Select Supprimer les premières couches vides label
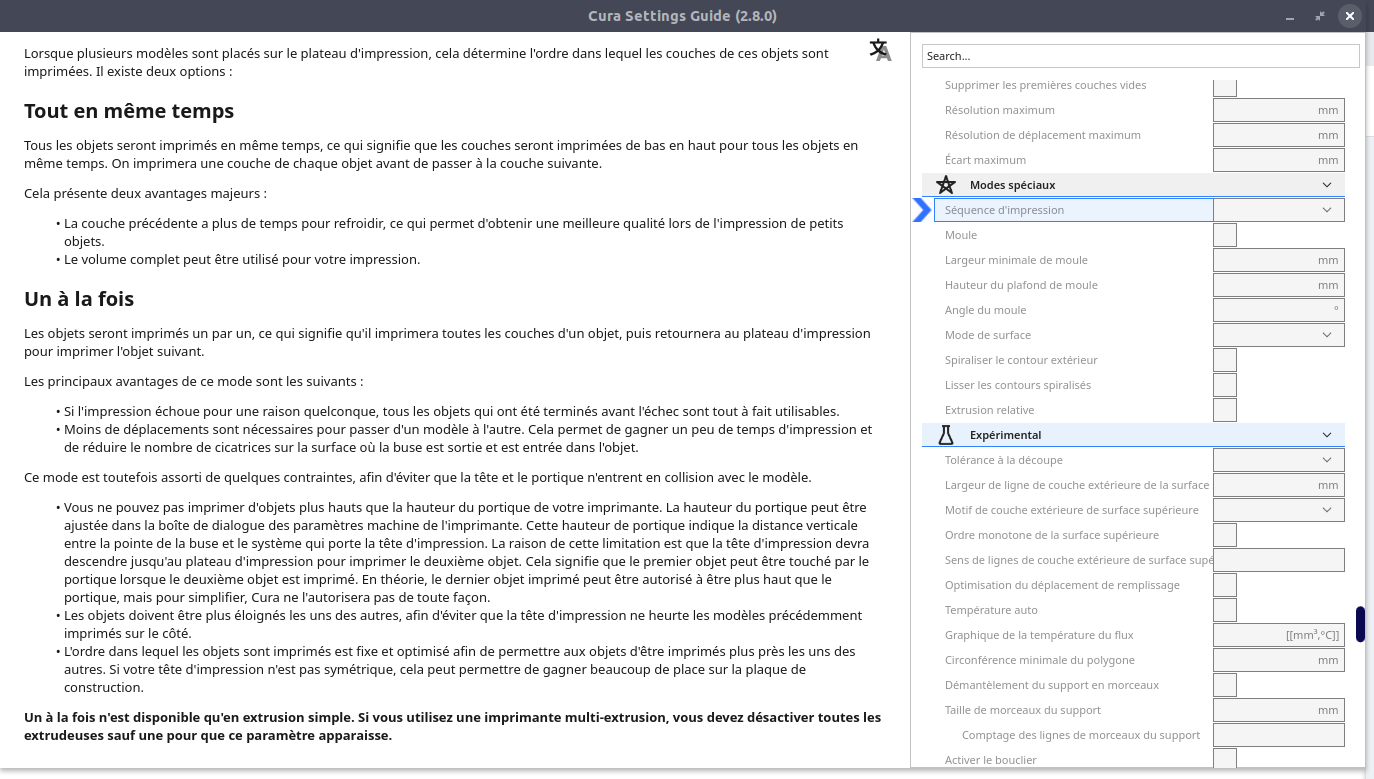Screen dimensions: 1374x779 point(1046,85)
